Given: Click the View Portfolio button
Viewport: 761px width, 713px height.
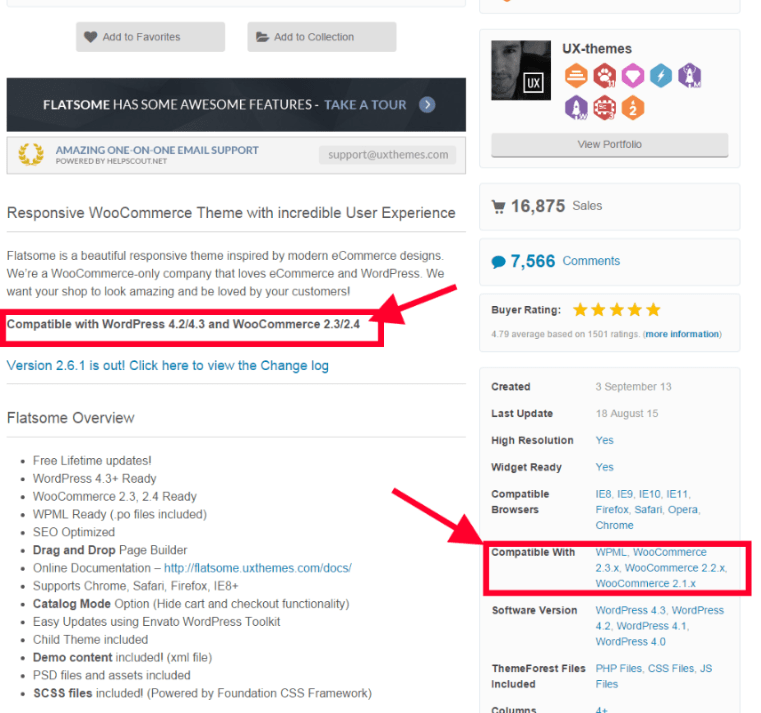Looking at the screenshot, I should [x=609, y=145].
